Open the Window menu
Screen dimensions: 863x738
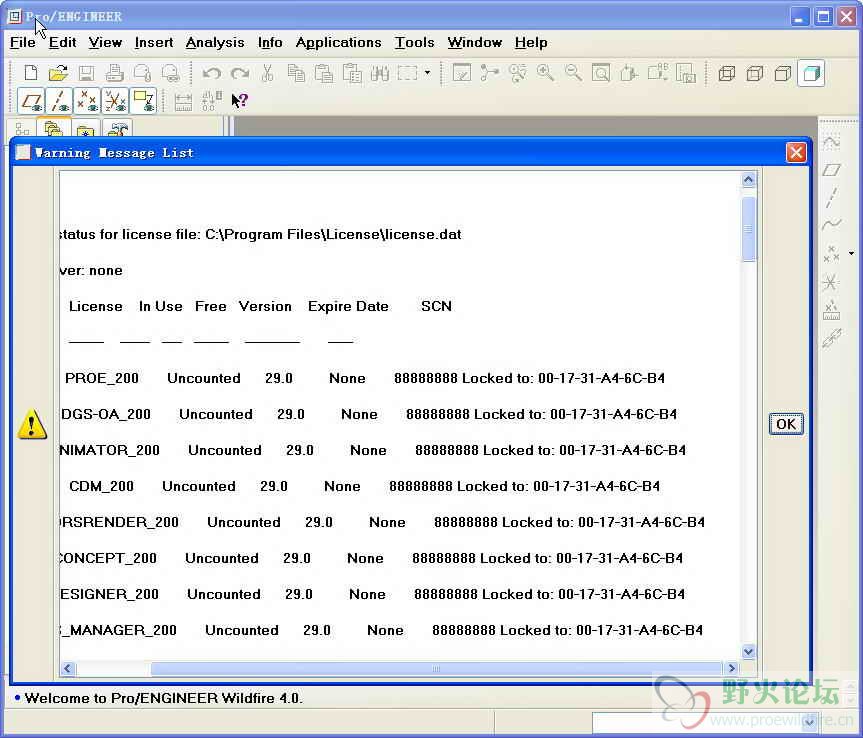click(474, 42)
